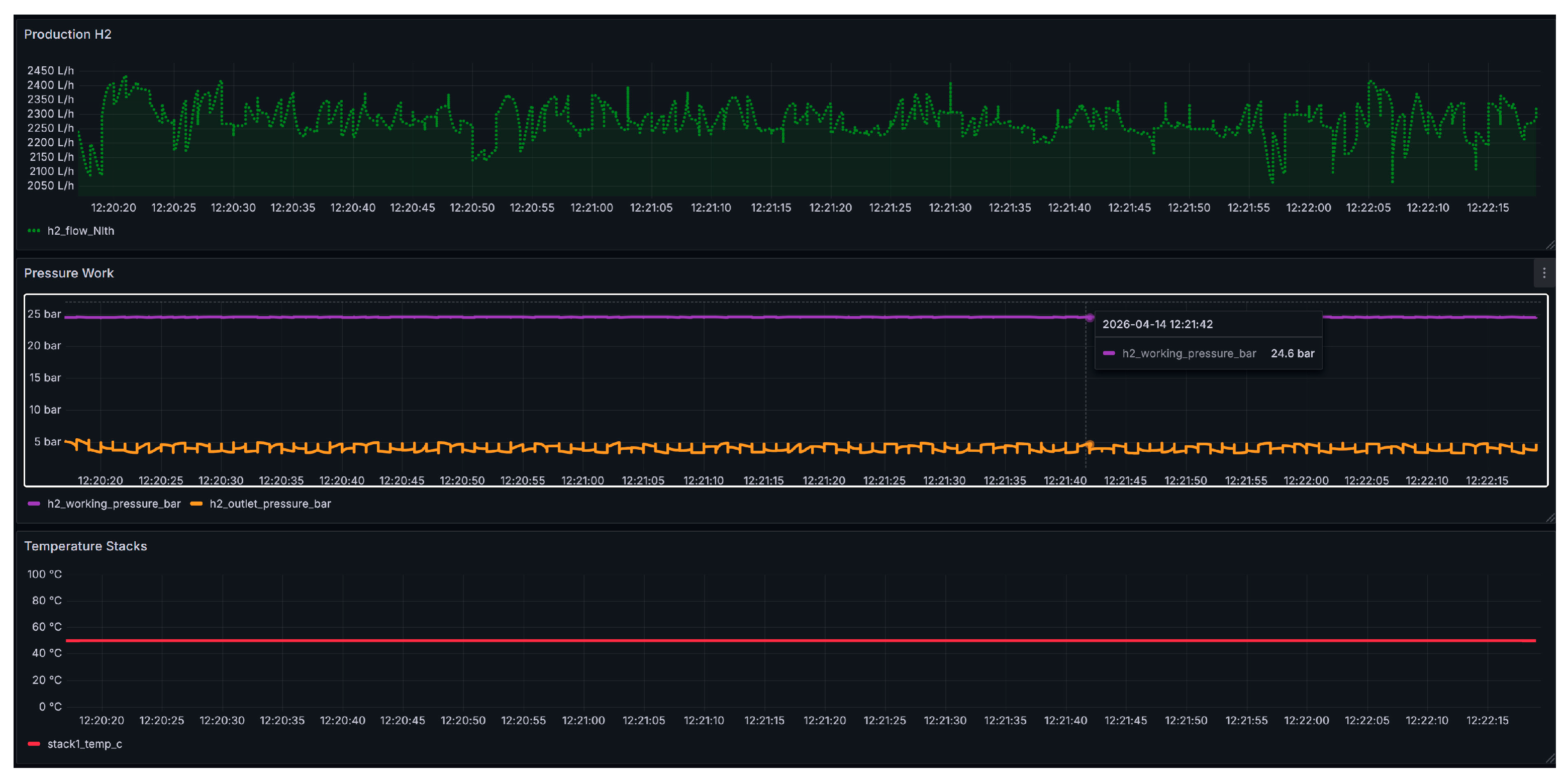
Task: Click the 15 bar axis label
Action: [x=45, y=378]
